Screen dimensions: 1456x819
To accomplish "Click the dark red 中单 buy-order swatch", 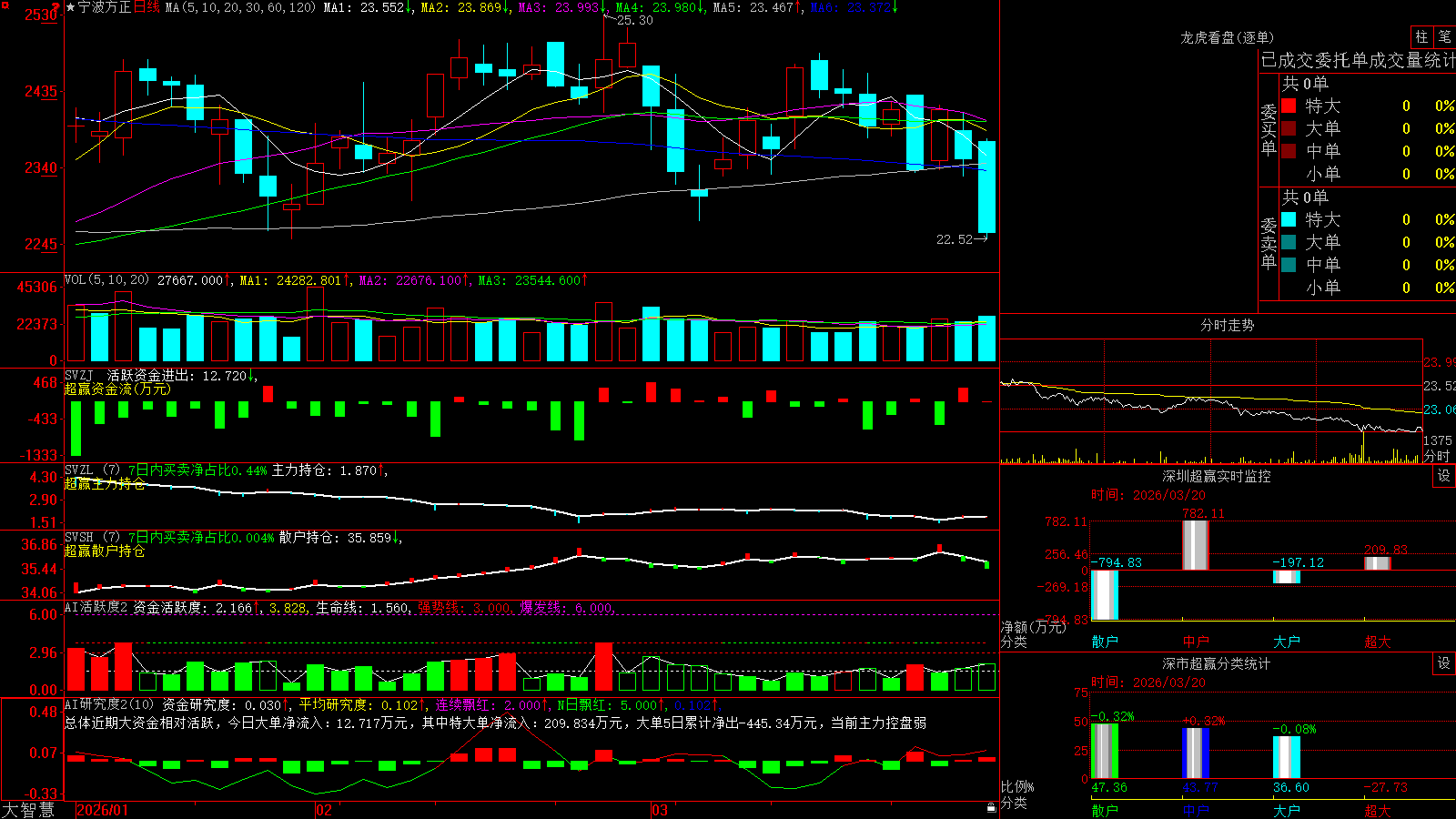I will click(x=1289, y=151).
